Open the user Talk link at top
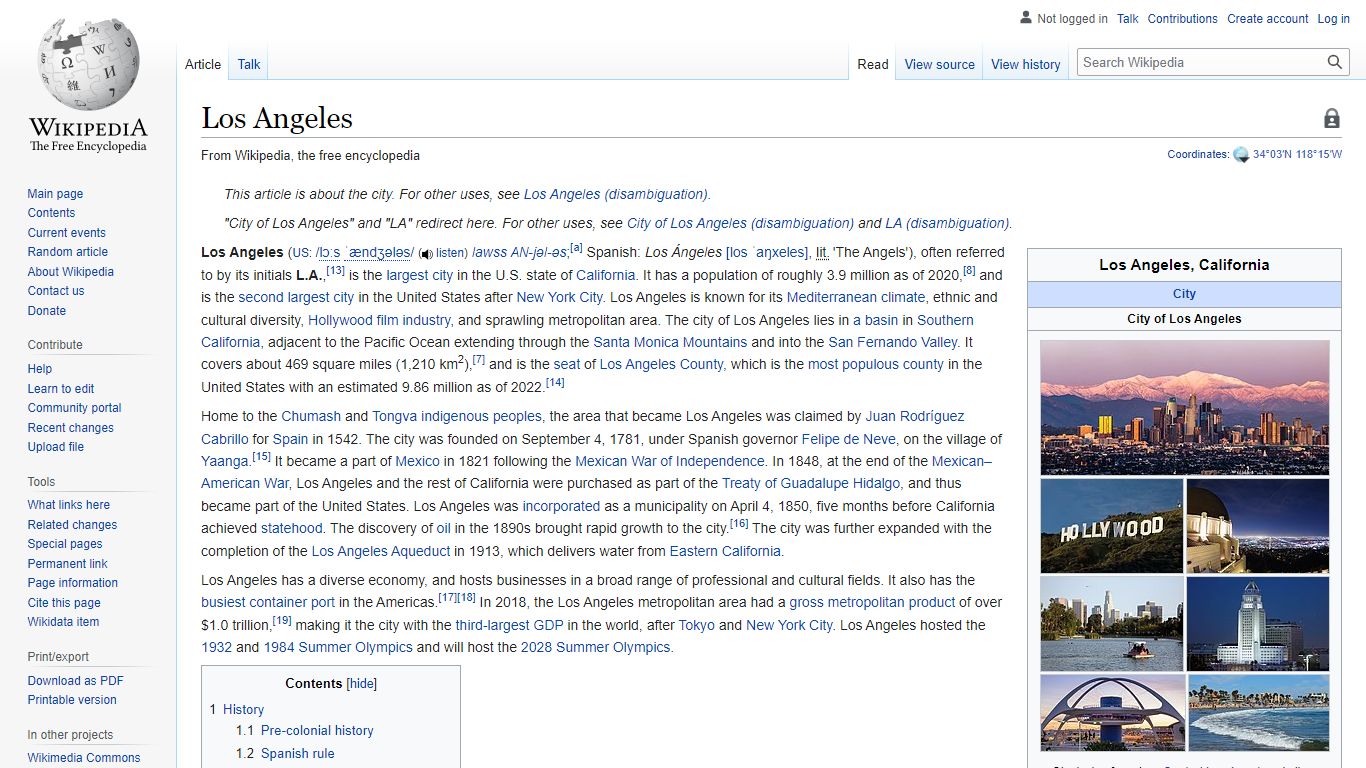Screen dimensions: 1366x768 click(1128, 19)
